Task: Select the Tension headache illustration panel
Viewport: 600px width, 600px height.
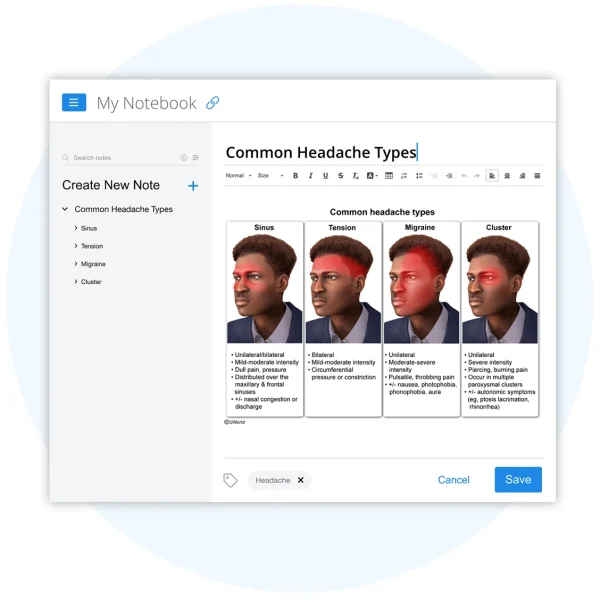Action: pos(343,319)
